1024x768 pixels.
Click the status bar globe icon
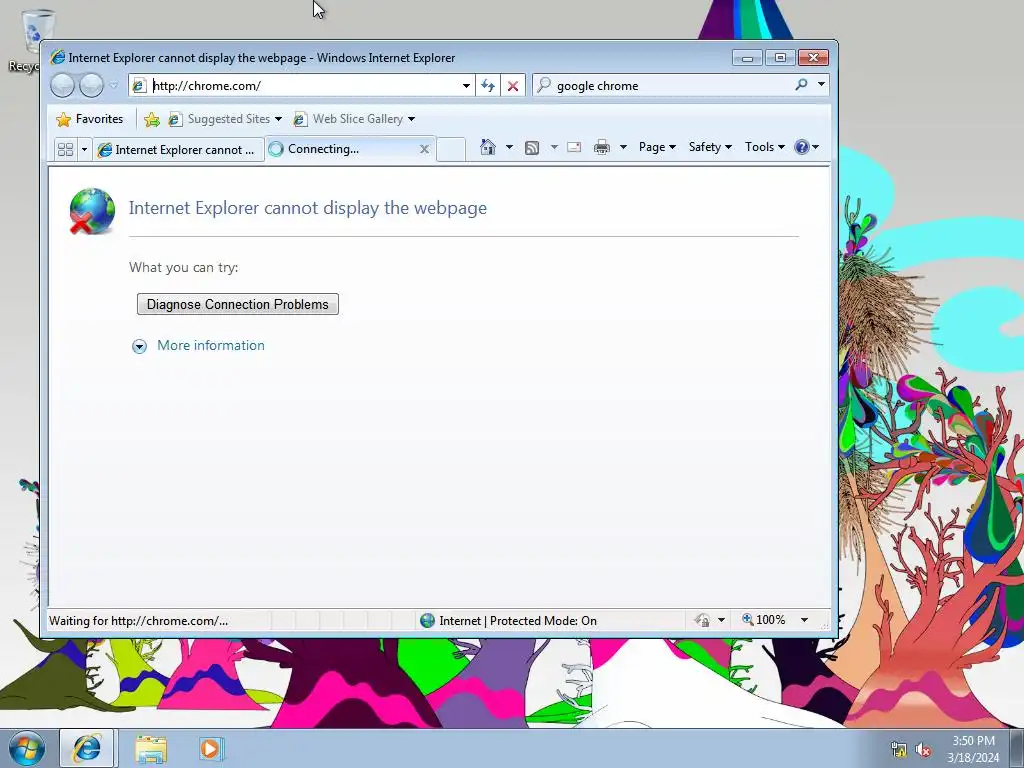pos(427,620)
